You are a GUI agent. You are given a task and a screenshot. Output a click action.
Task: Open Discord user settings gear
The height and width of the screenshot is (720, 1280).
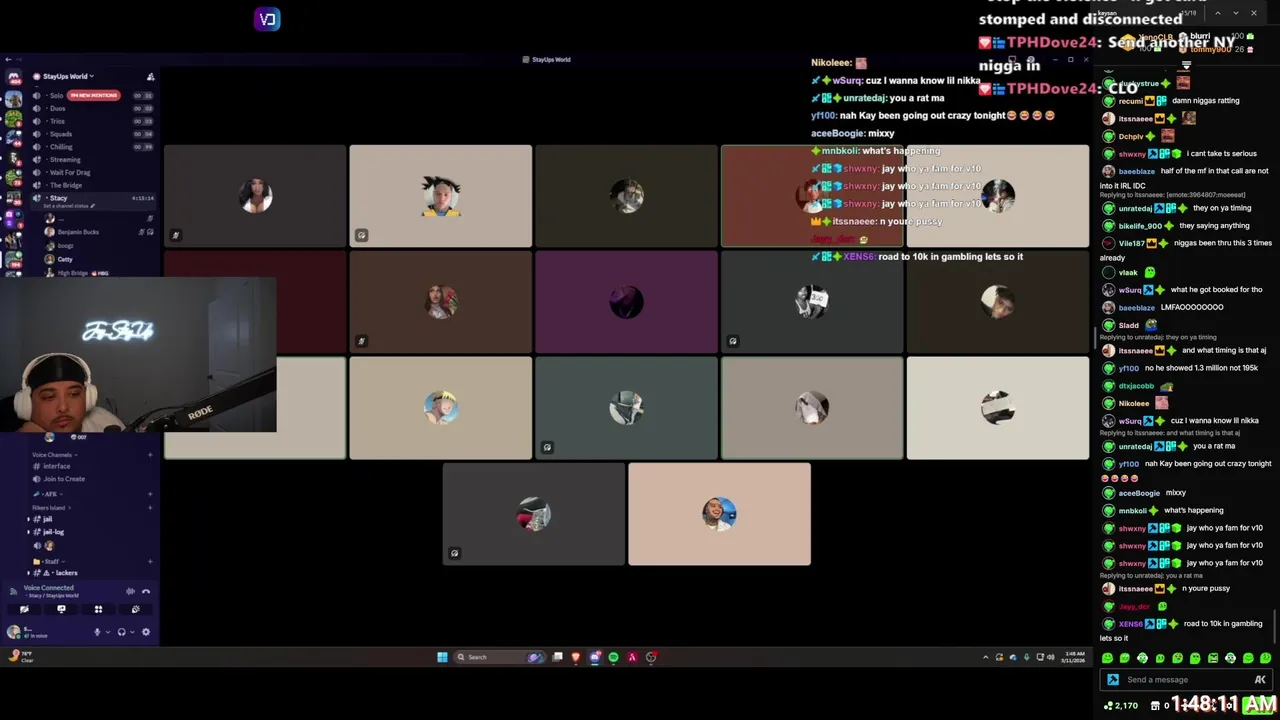(146, 632)
